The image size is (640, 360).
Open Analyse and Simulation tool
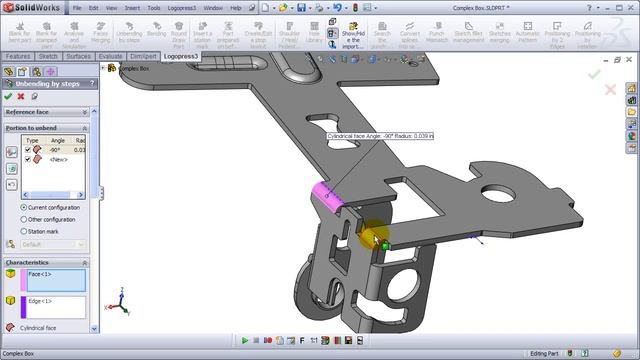click(x=74, y=34)
